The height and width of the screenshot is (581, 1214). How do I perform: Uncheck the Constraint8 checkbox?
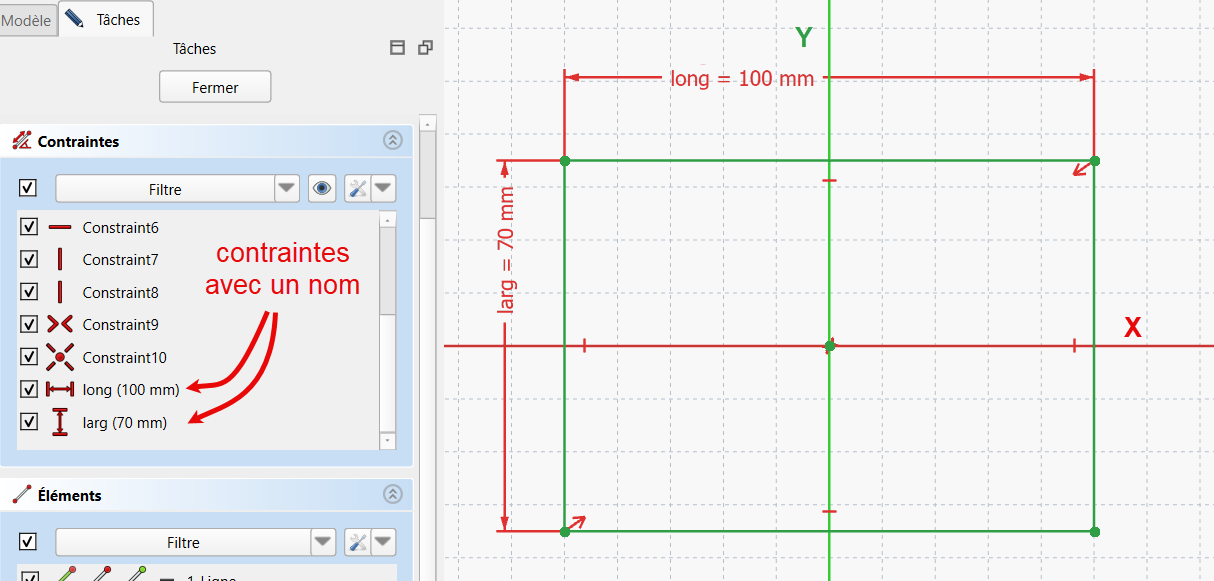click(29, 292)
